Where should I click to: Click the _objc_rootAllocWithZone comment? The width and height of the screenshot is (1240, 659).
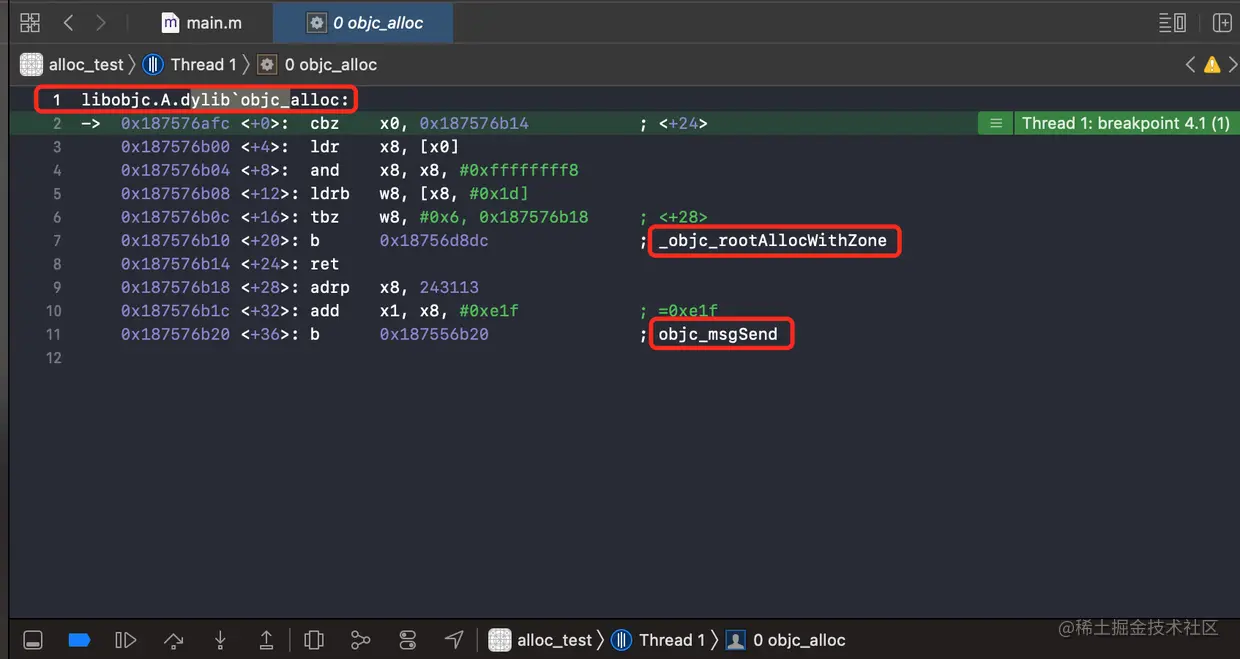click(x=772, y=241)
